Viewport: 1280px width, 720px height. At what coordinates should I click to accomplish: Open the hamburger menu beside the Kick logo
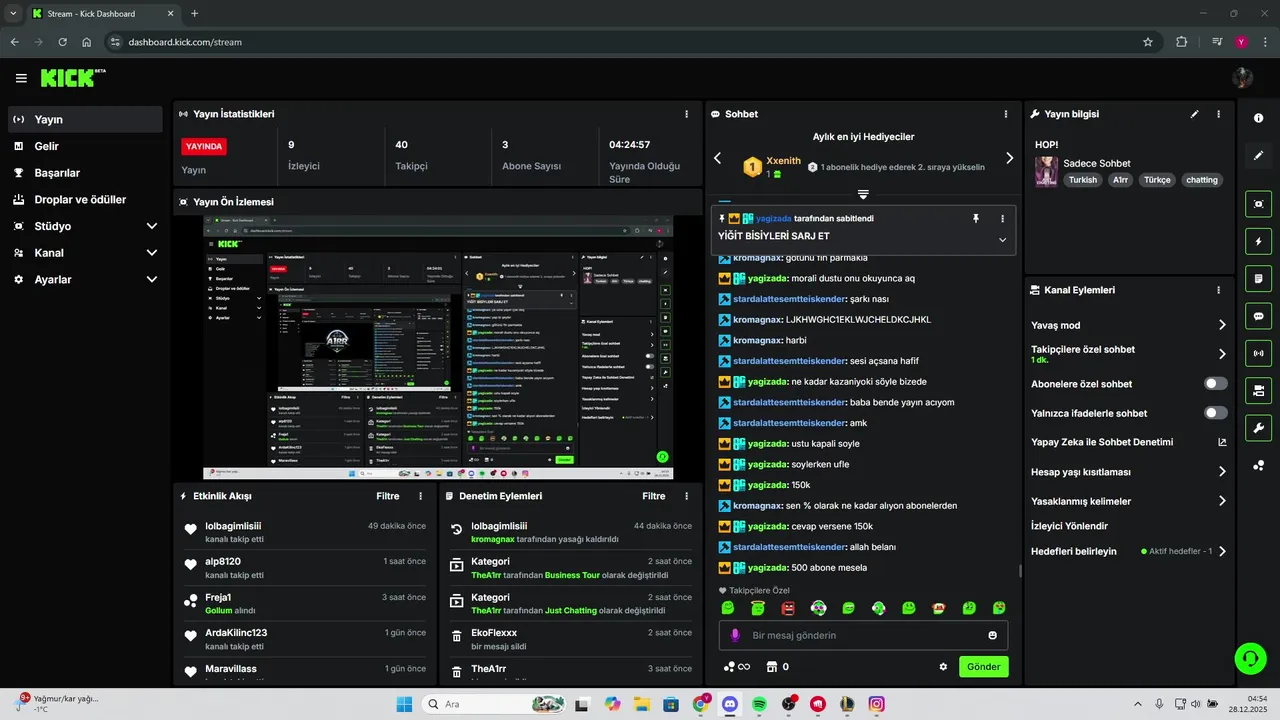pyautogui.click(x=21, y=78)
